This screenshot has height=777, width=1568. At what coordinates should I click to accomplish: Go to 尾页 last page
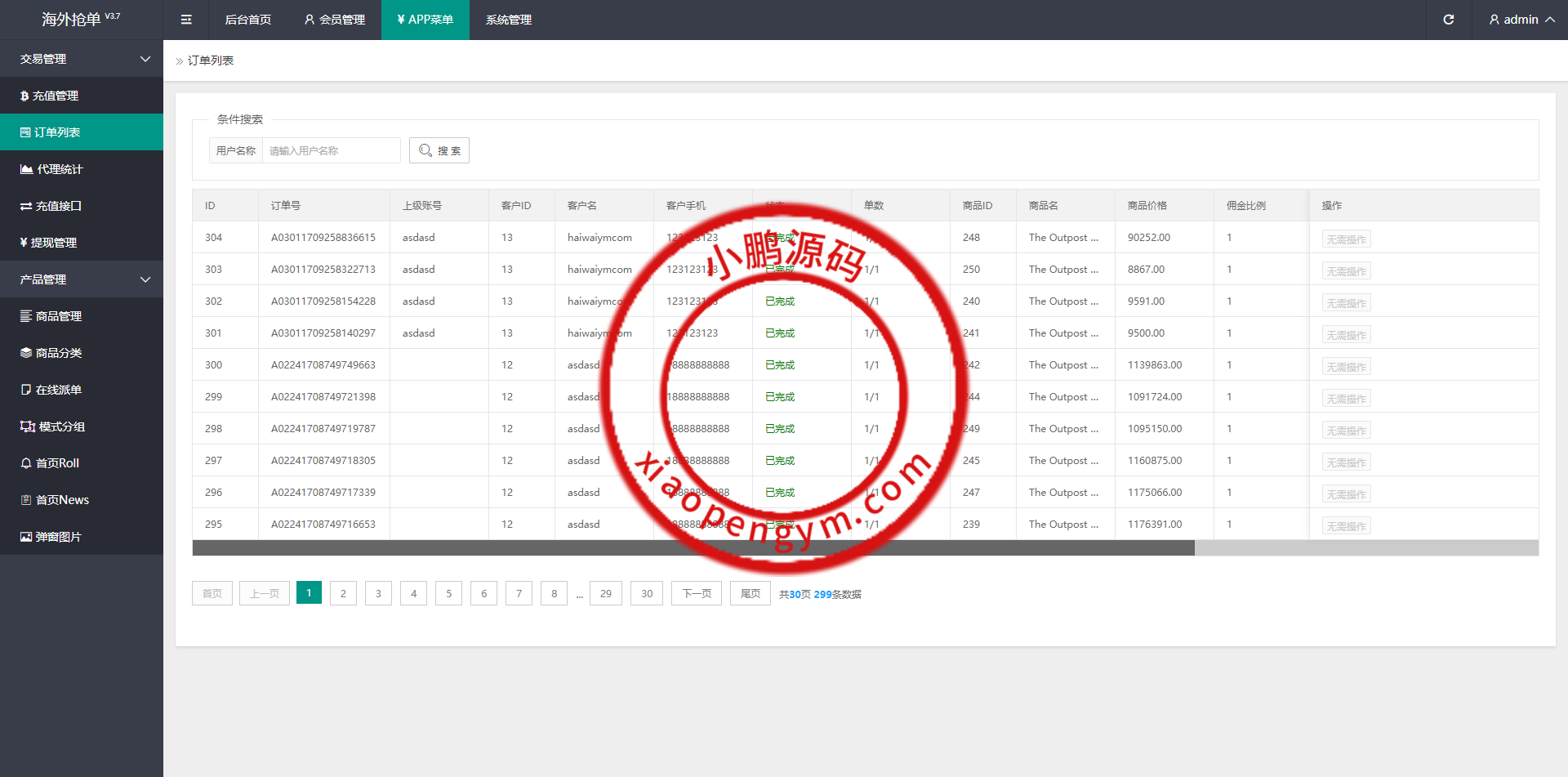click(750, 593)
